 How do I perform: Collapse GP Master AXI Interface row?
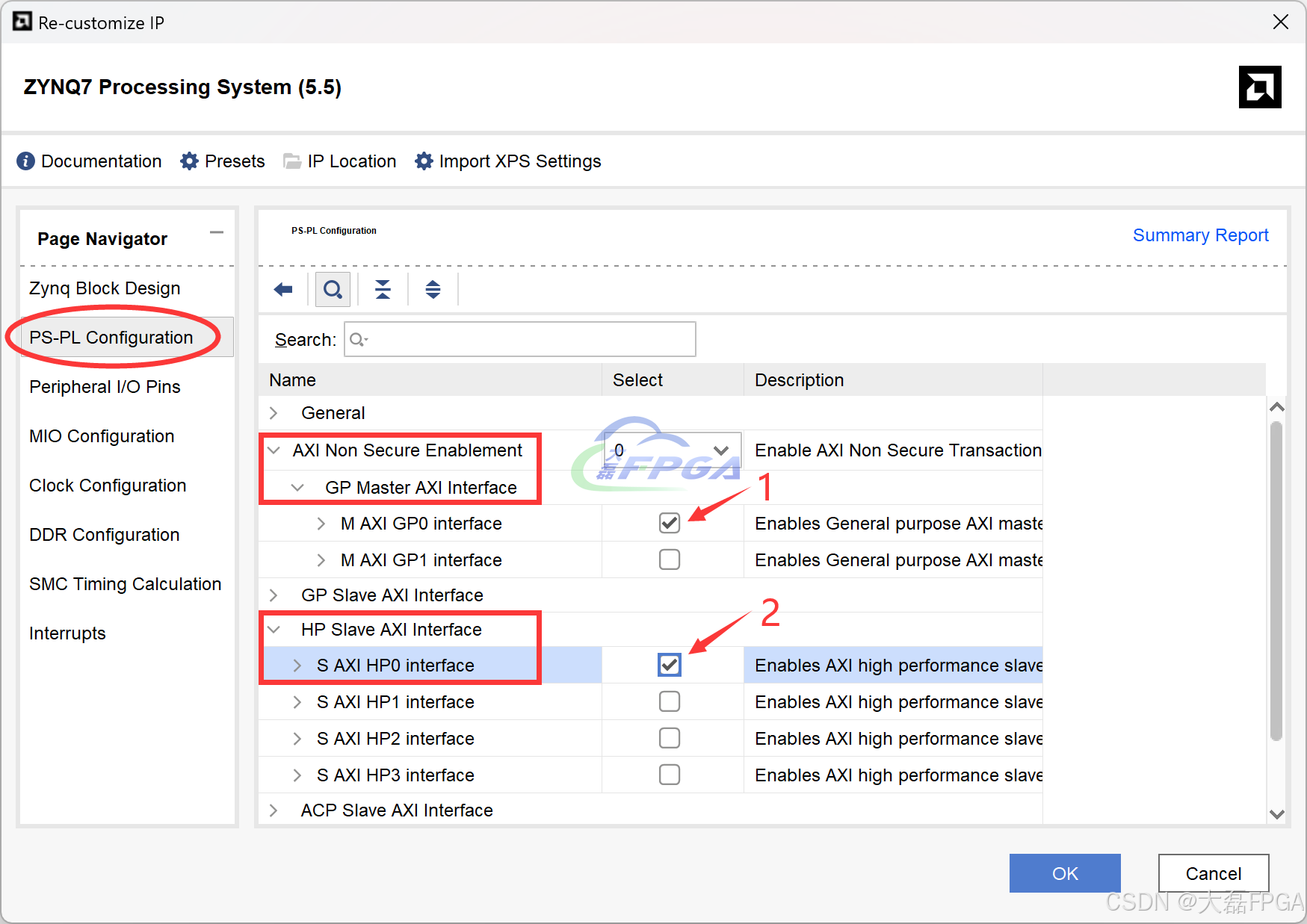(x=297, y=488)
